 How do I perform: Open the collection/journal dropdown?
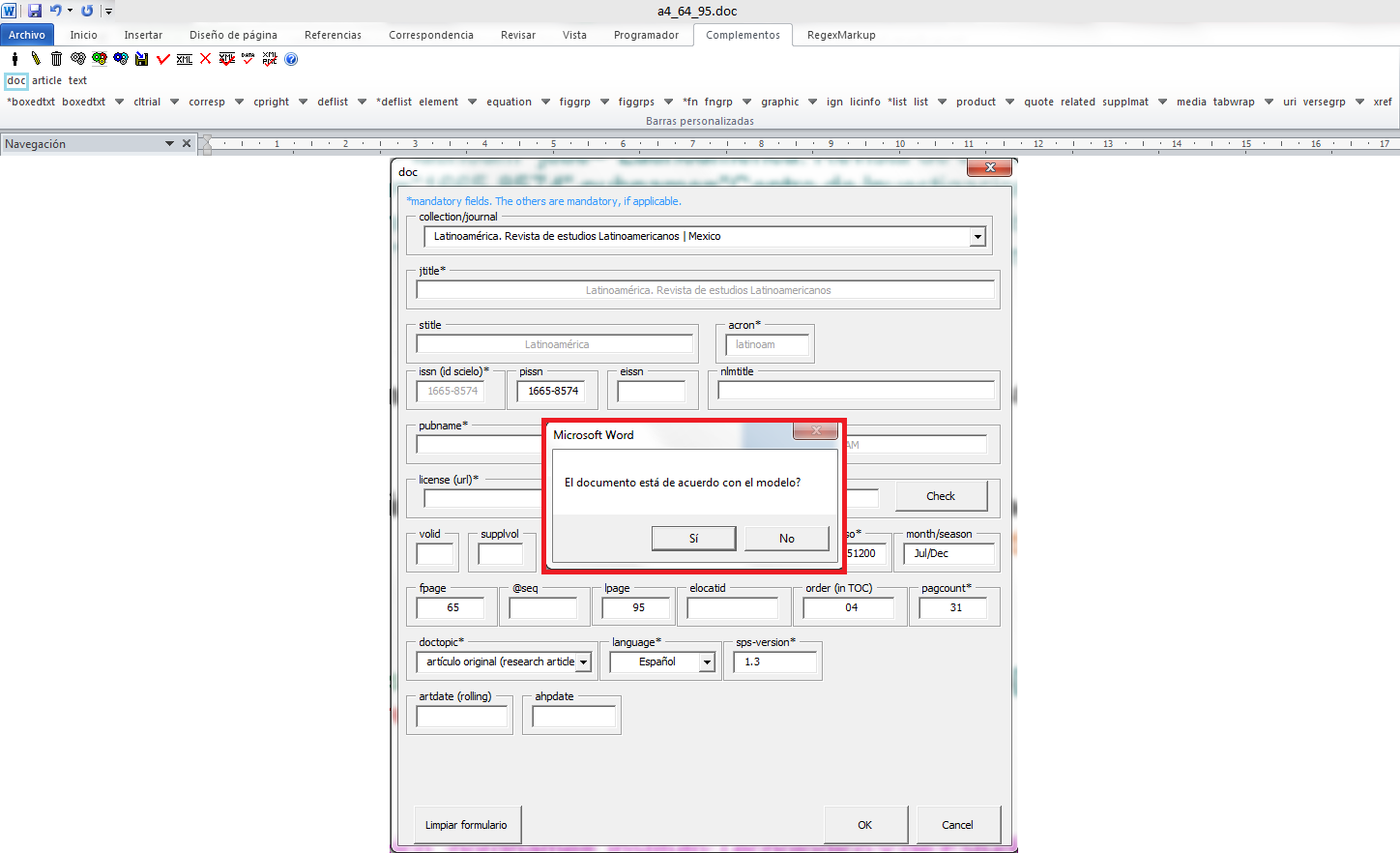(977, 237)
